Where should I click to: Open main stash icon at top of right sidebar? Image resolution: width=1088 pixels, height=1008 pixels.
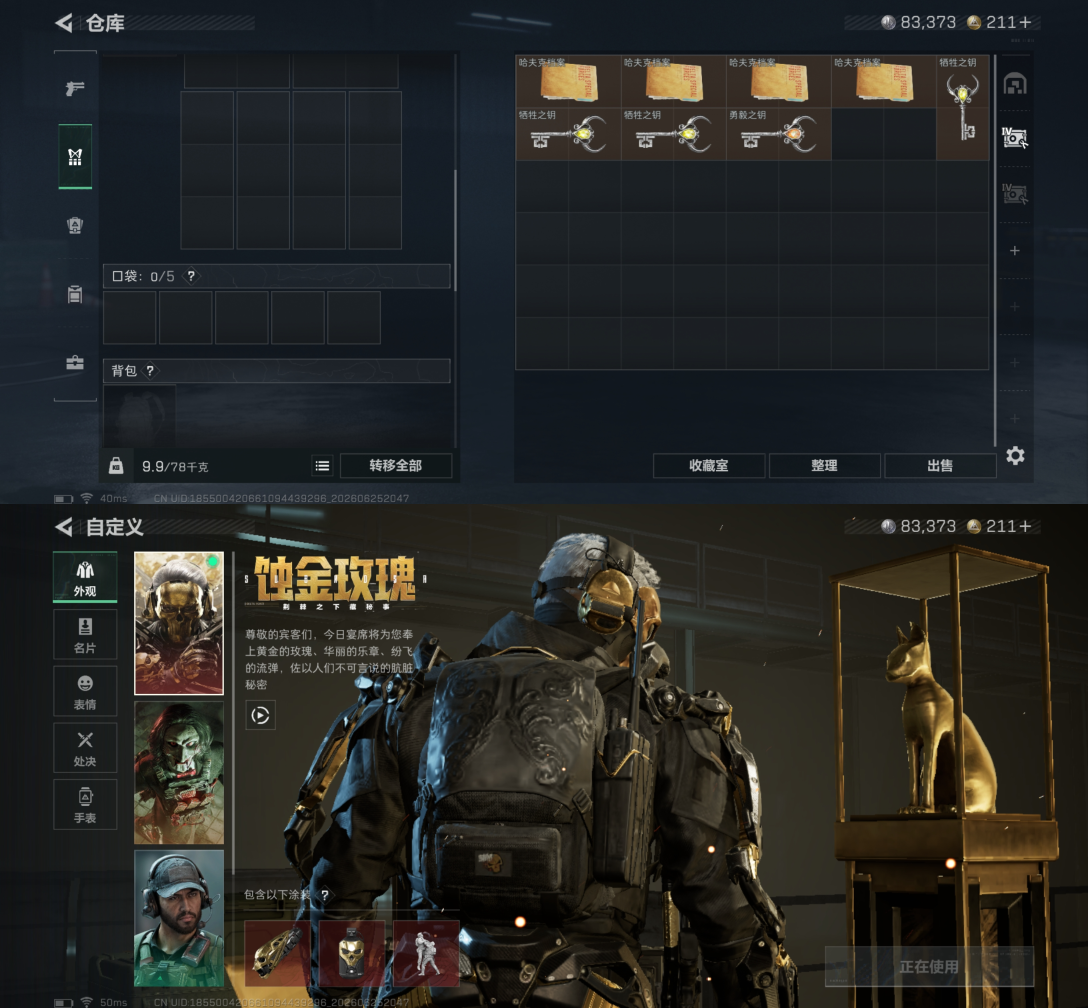[x=1015, y=84]
